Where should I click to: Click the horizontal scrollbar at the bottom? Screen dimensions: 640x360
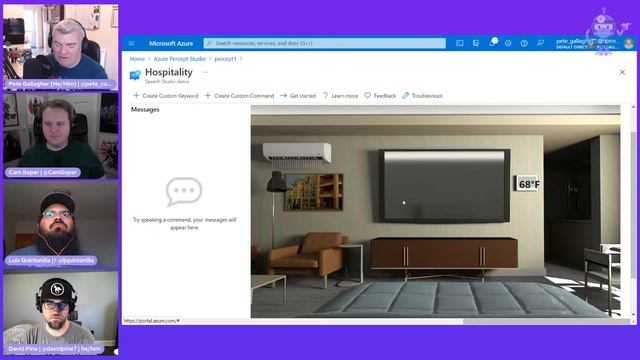pos(546,321)
